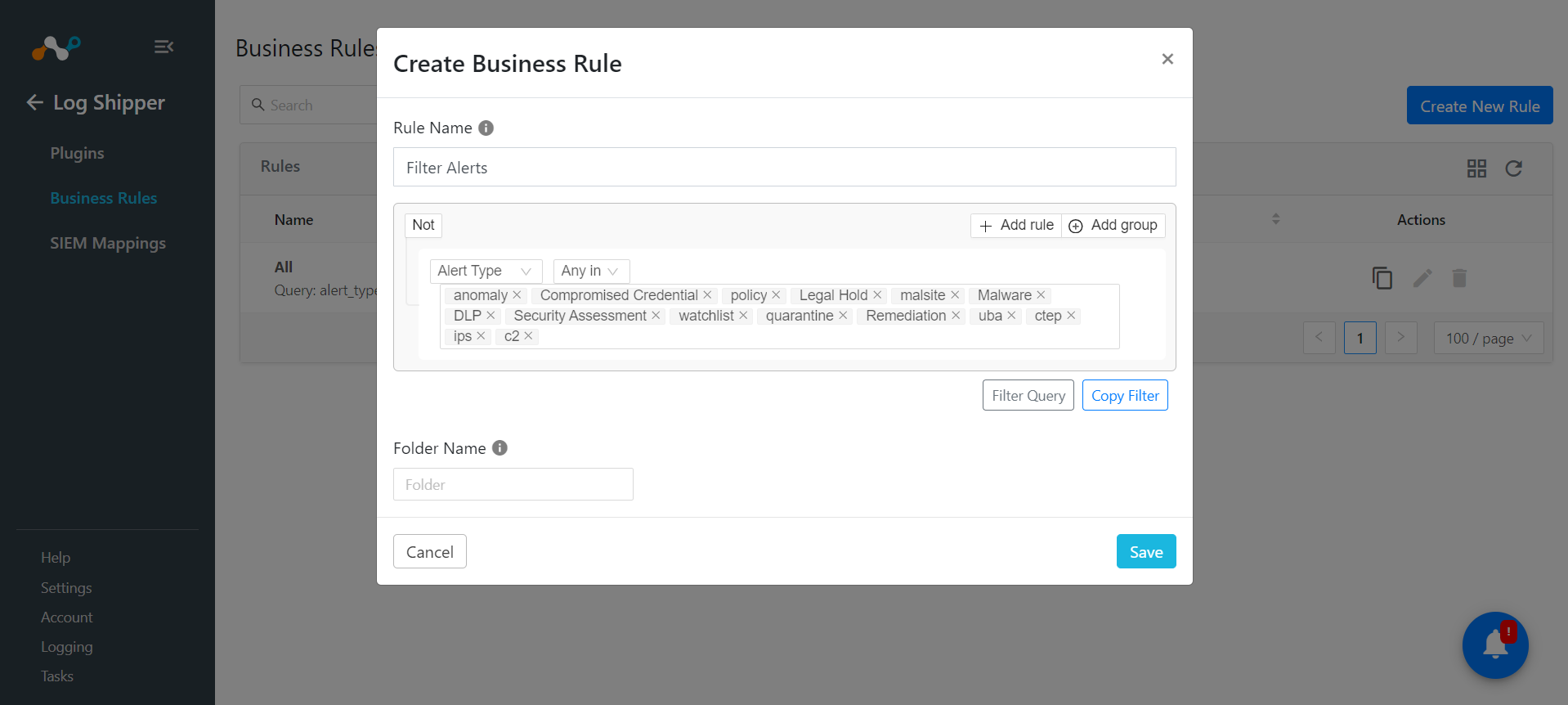1568x705 pixels.
Task: Sort the table column arrows
Action: click(x=1275, y=219)
